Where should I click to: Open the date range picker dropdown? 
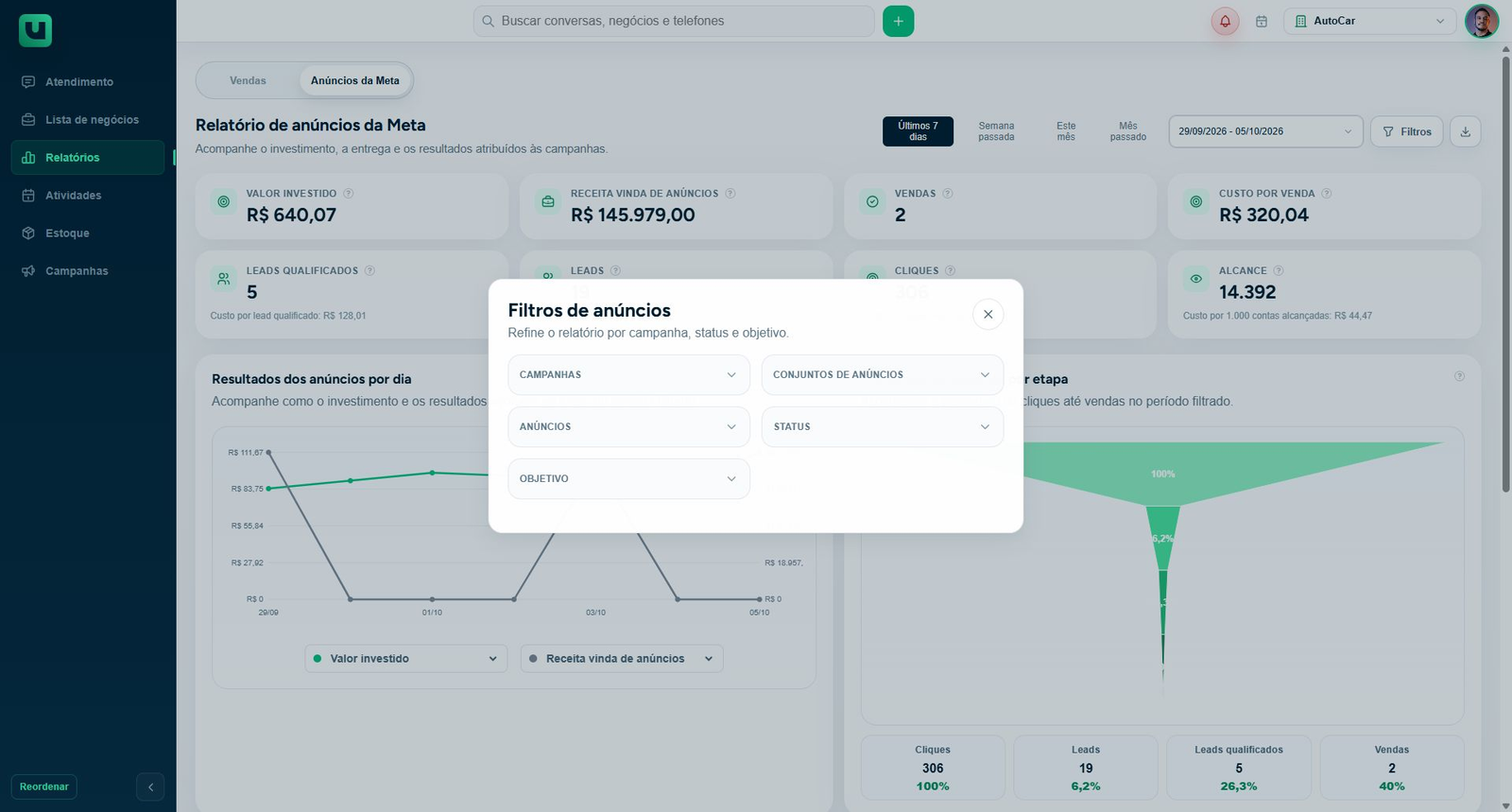tap(1265, 131)
